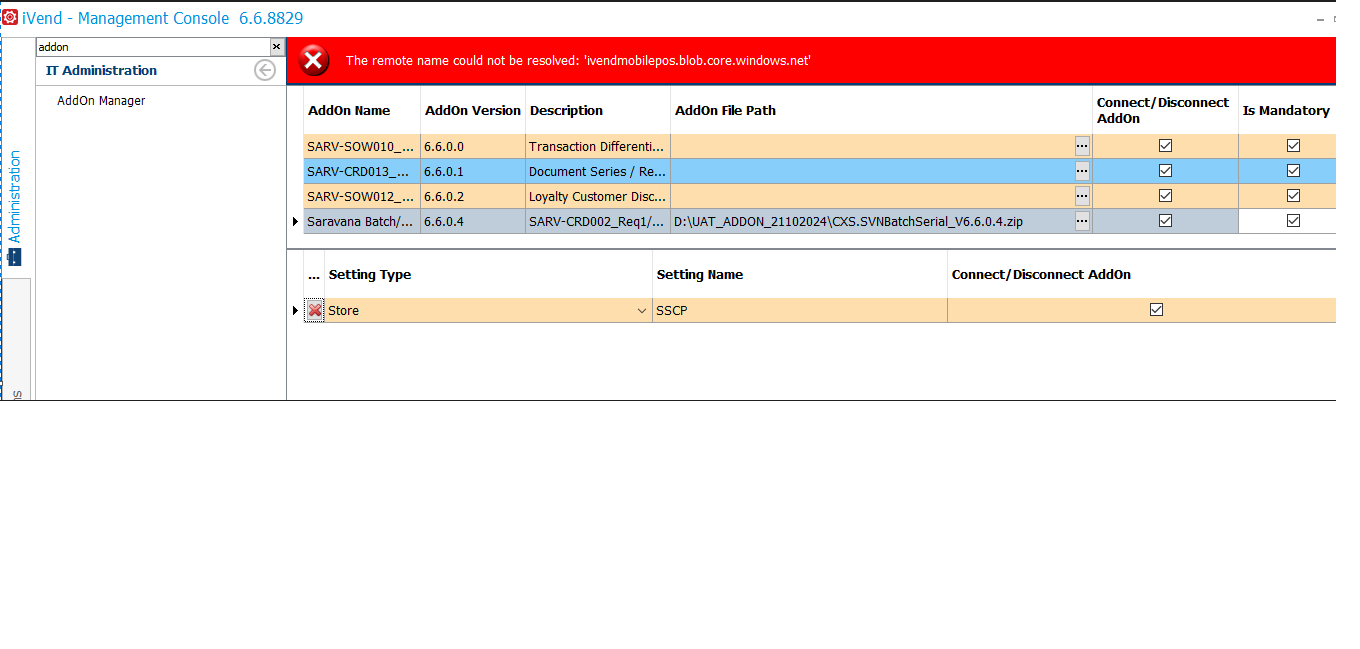Toggle Connect/Disconnect AddOn for SSCP setting

(1157, 310)
